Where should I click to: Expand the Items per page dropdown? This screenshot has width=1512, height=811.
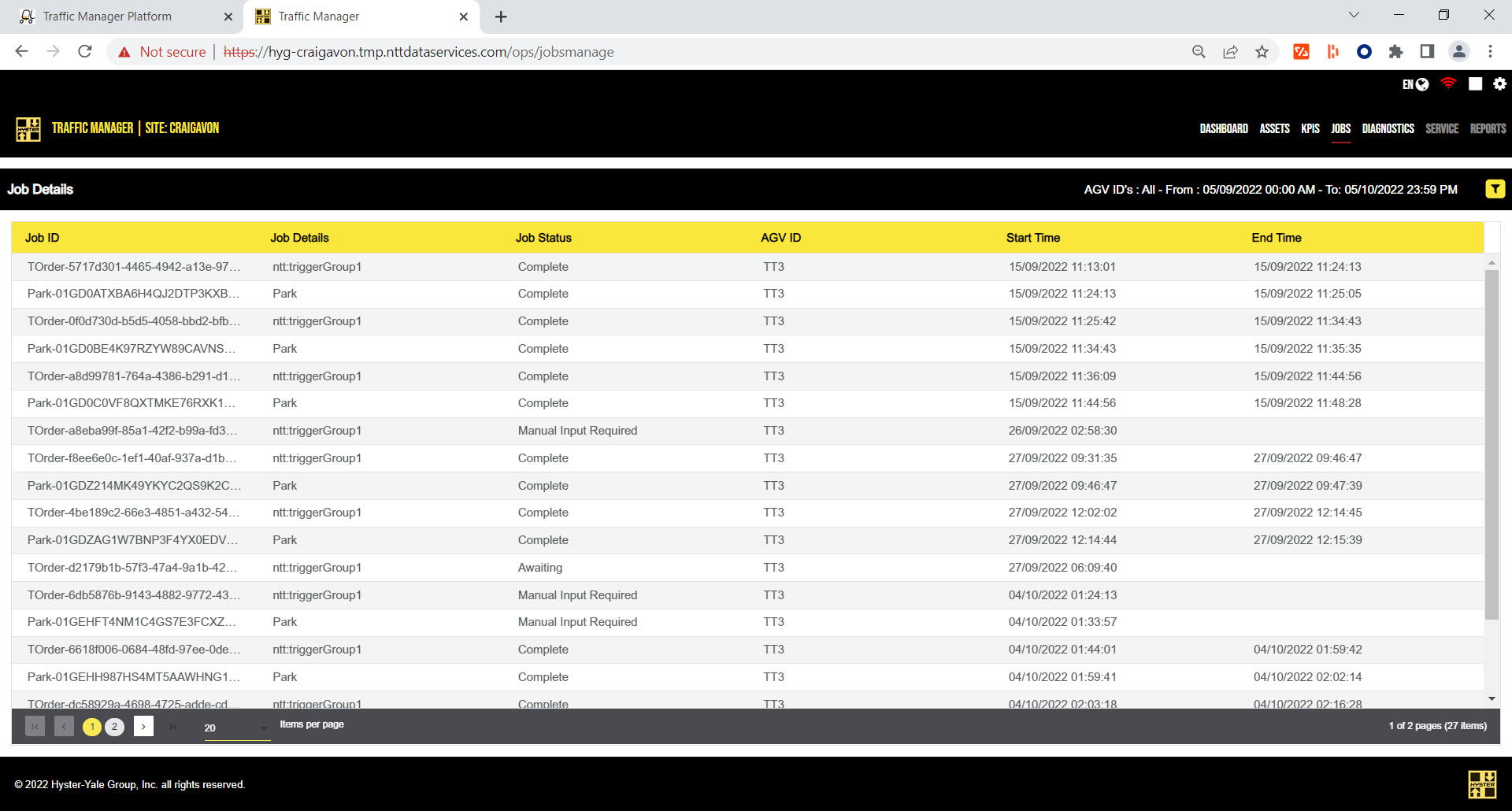pyautogui.click(x=236, y=728)
